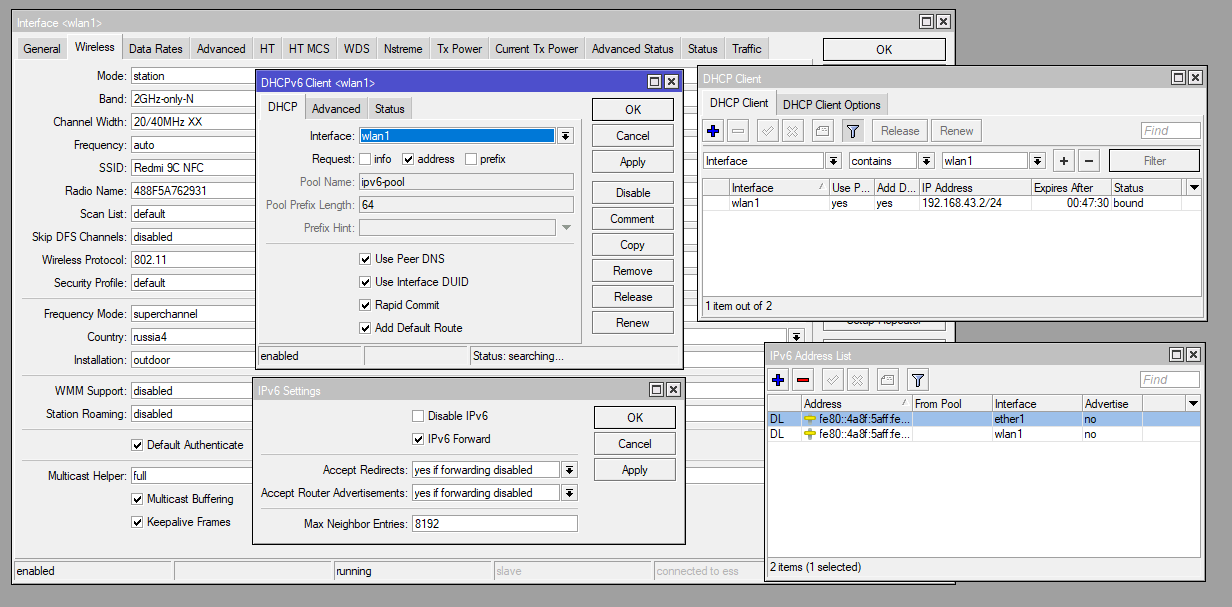Switch to DHCP Client Options tab

[x=832, y=104]
